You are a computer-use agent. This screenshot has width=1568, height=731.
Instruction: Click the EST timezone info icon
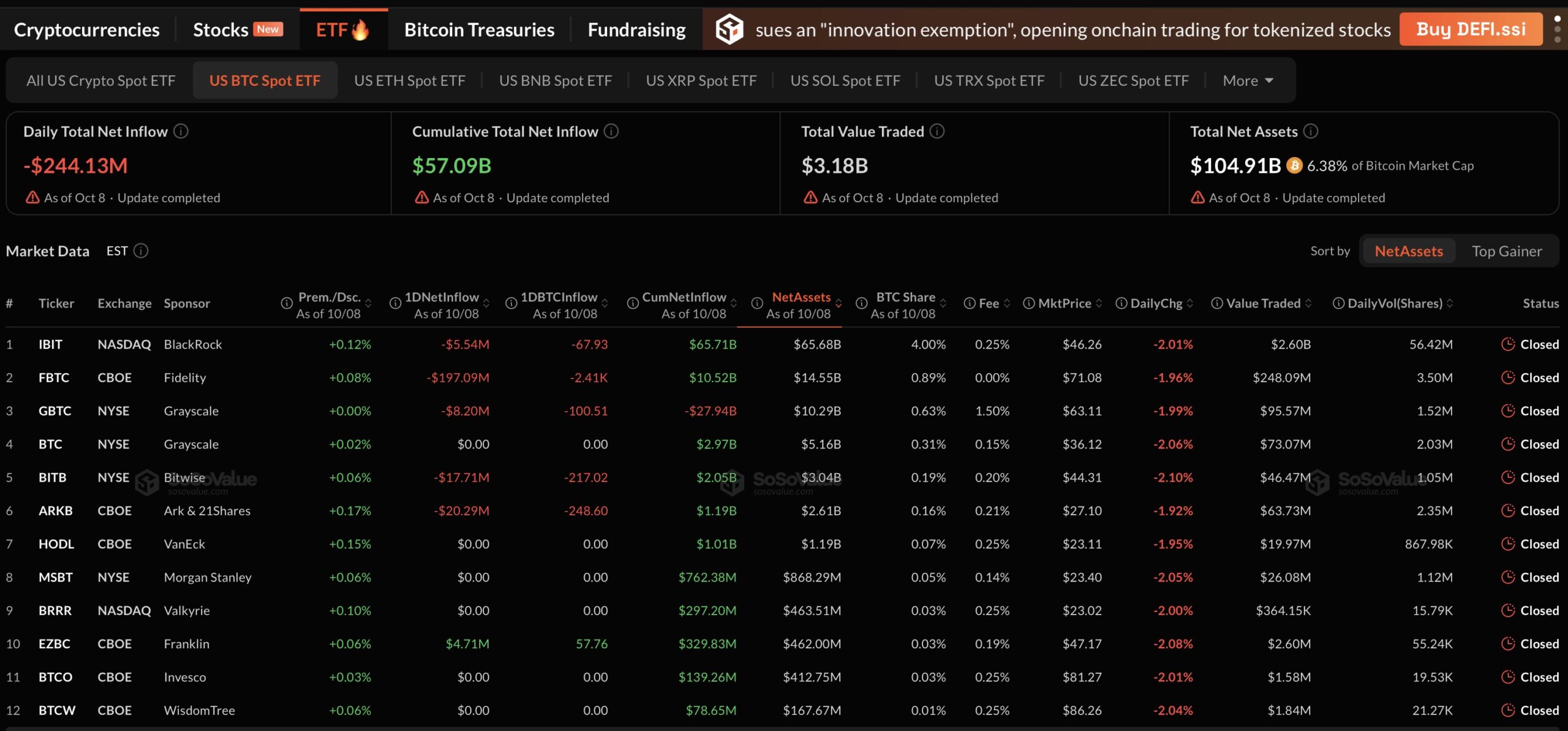point(141,251)
